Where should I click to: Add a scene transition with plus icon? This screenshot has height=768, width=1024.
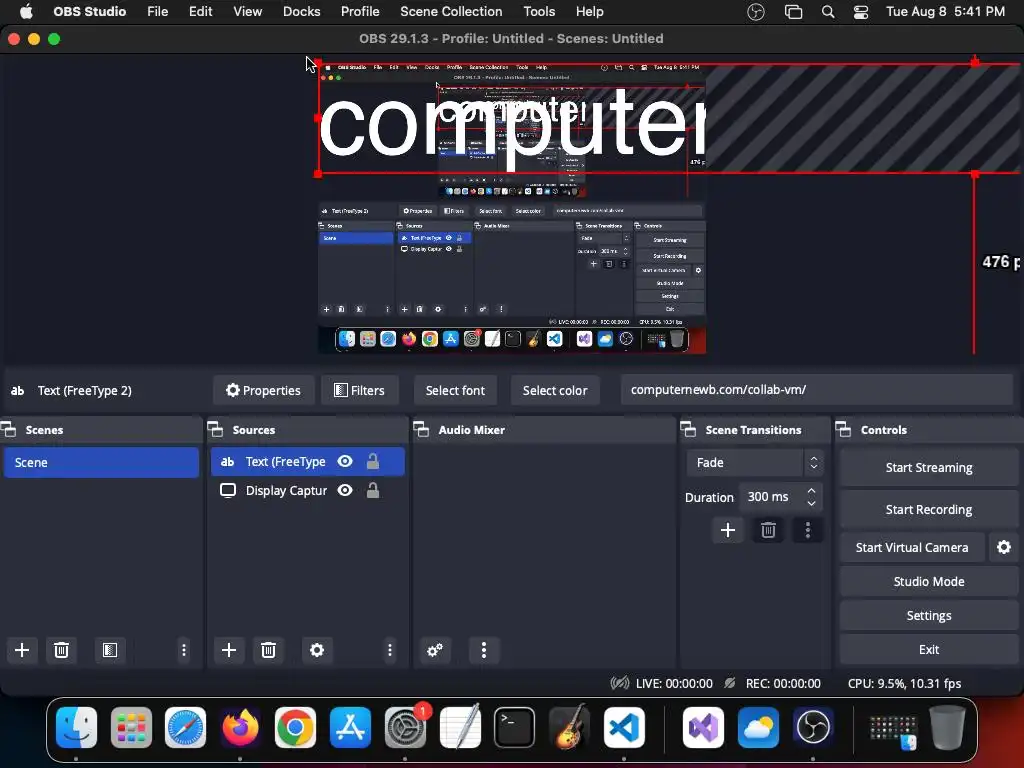pos(728,530)
